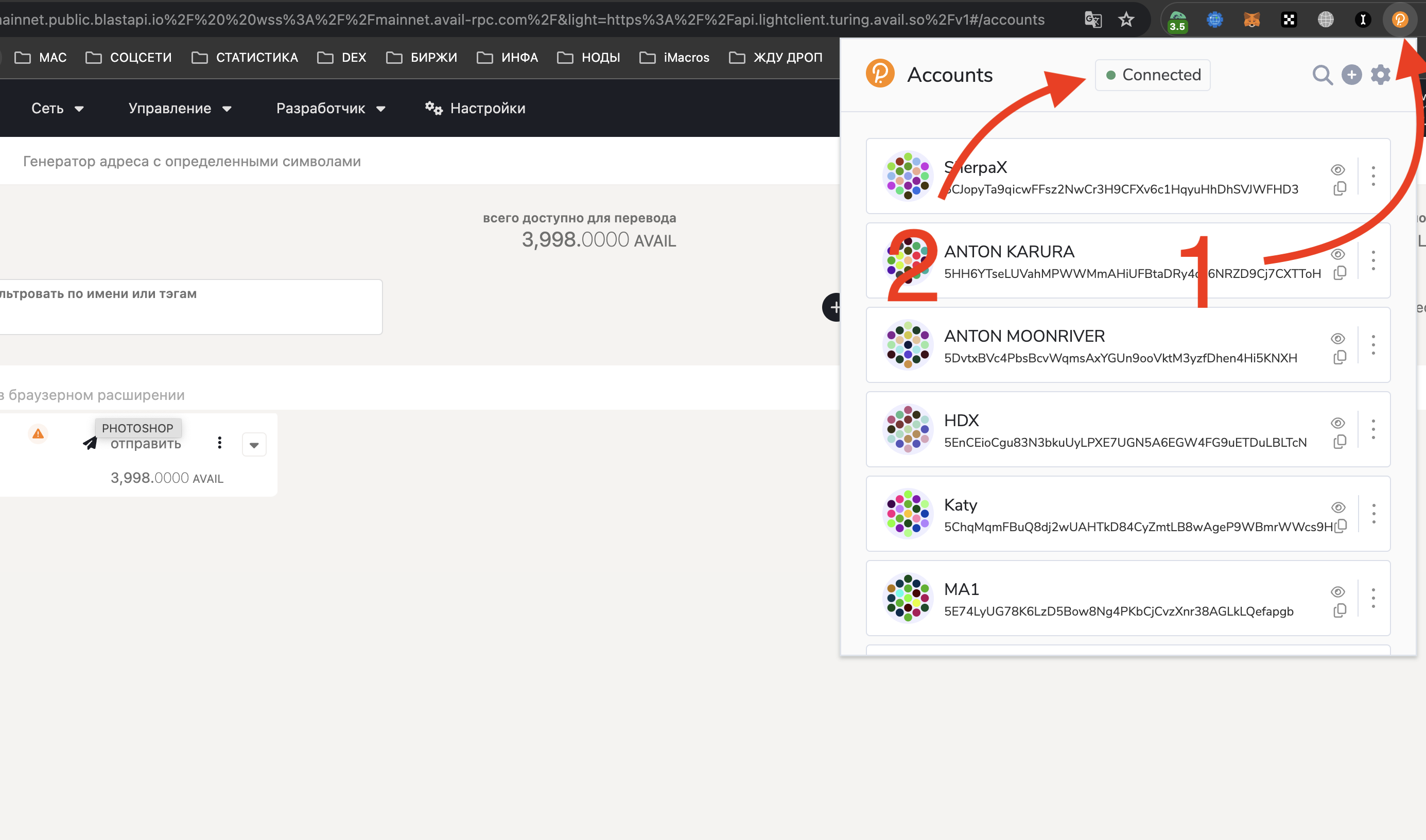The image size is (1426, 840).
Task: Copy the MA1 account address
Action: 1340,611
